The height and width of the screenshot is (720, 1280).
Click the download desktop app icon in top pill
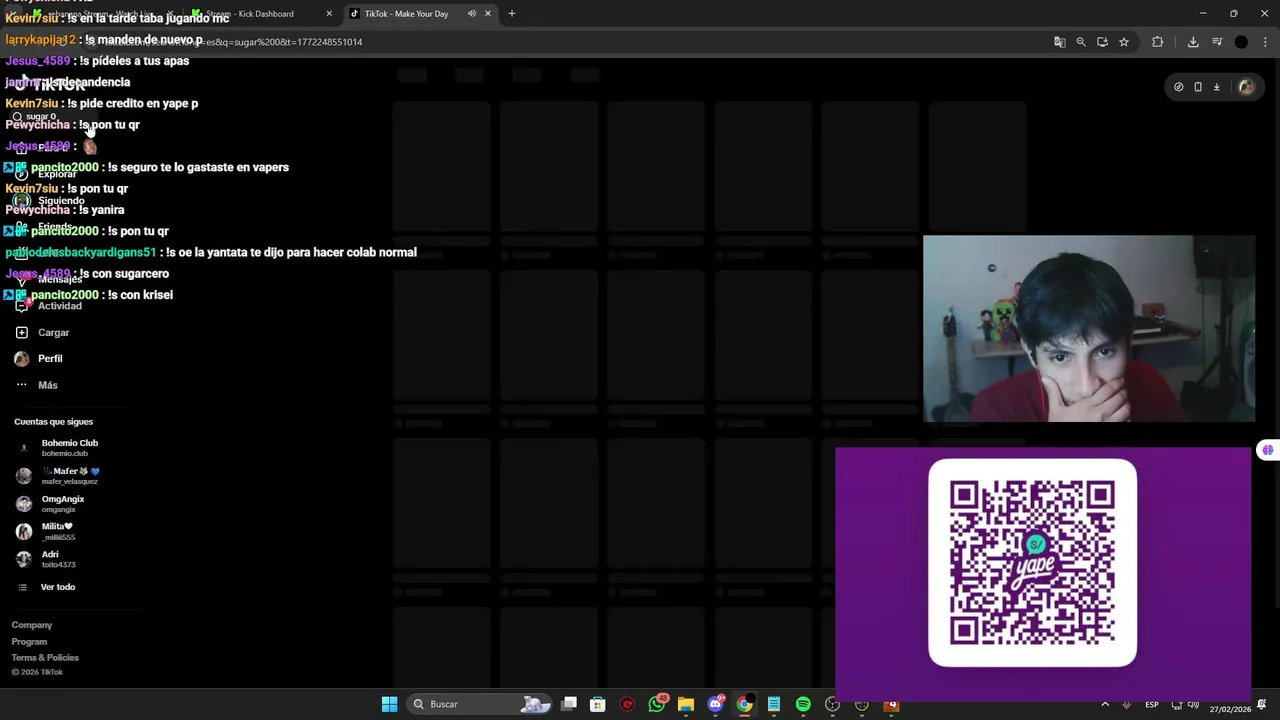coord(1217,87)
